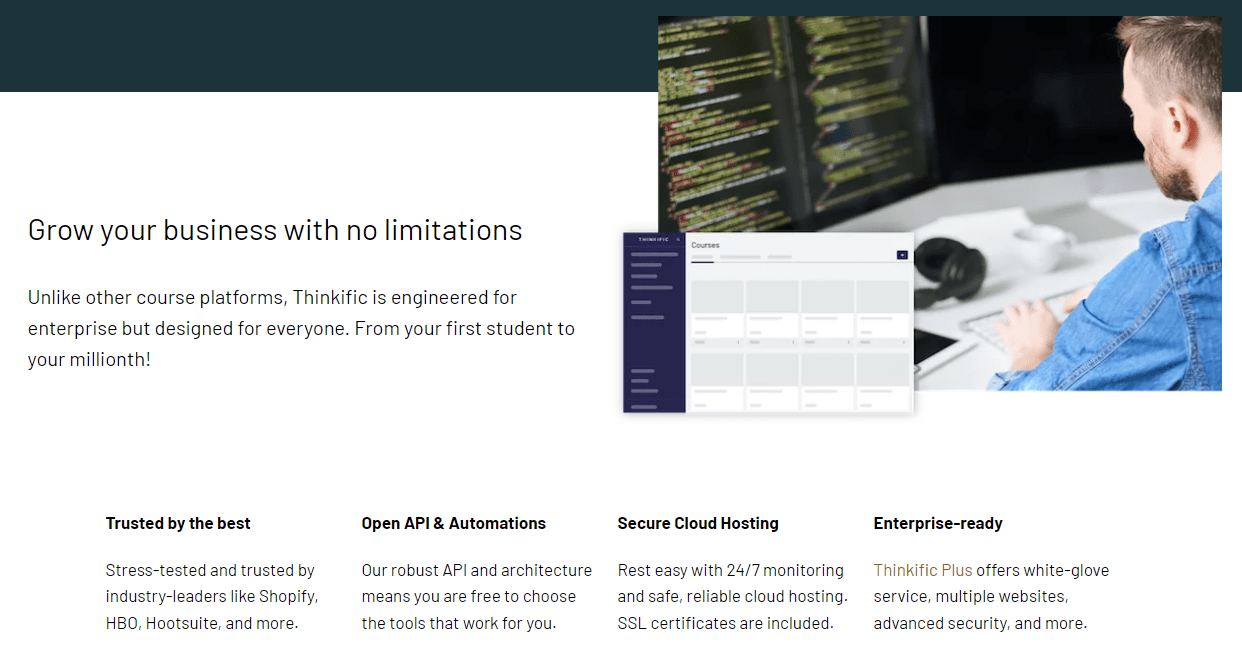This screenshot has width=1242, height=659.
Task: Click the line "advanced security, and more."
Action: [980, 623]
